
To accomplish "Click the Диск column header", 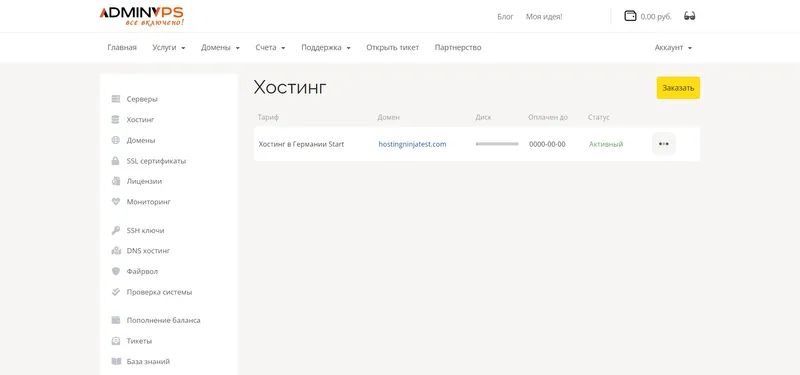I will point(483,117).
